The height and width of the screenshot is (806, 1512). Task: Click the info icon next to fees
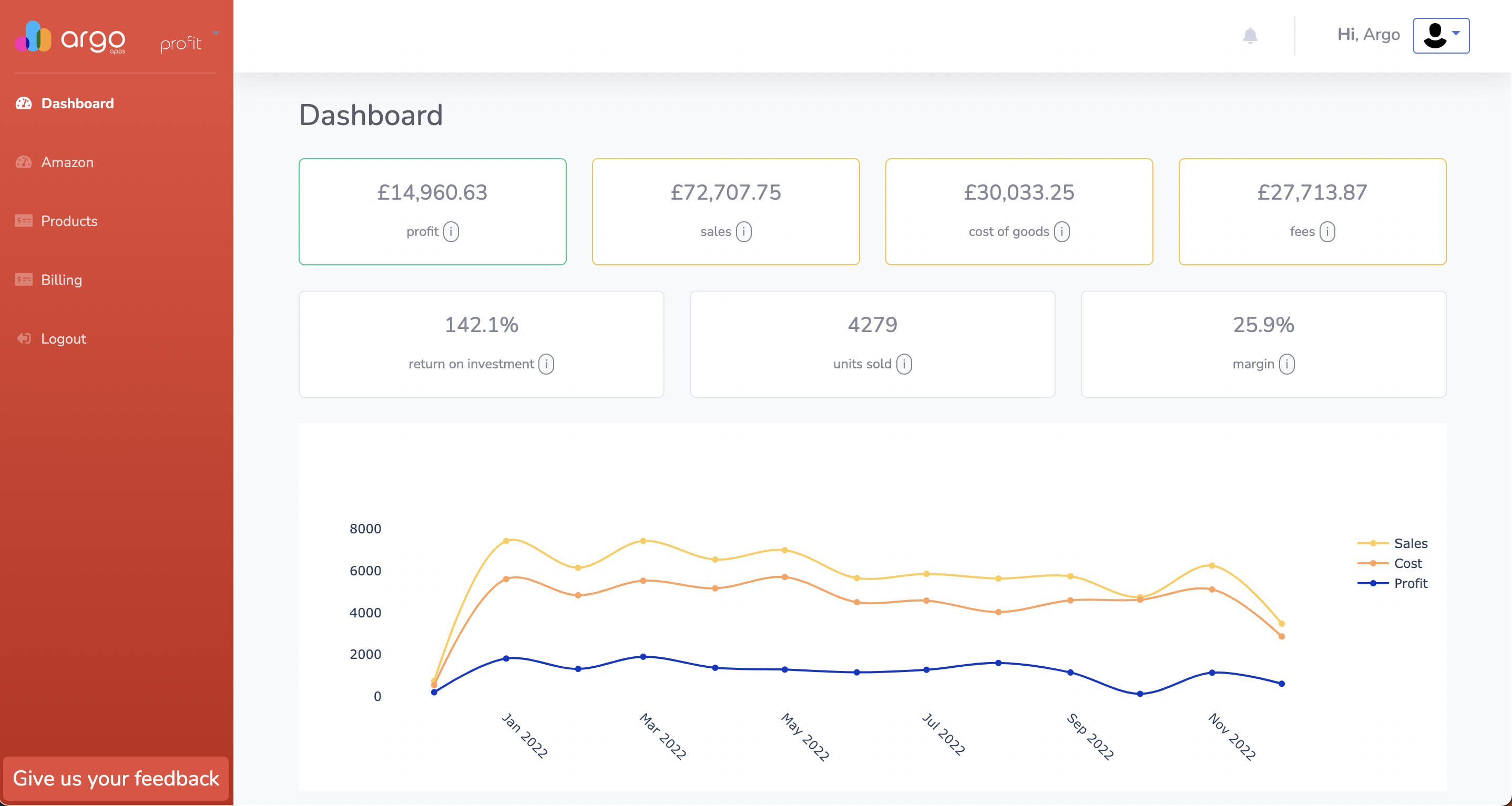tap(1326, 232)
